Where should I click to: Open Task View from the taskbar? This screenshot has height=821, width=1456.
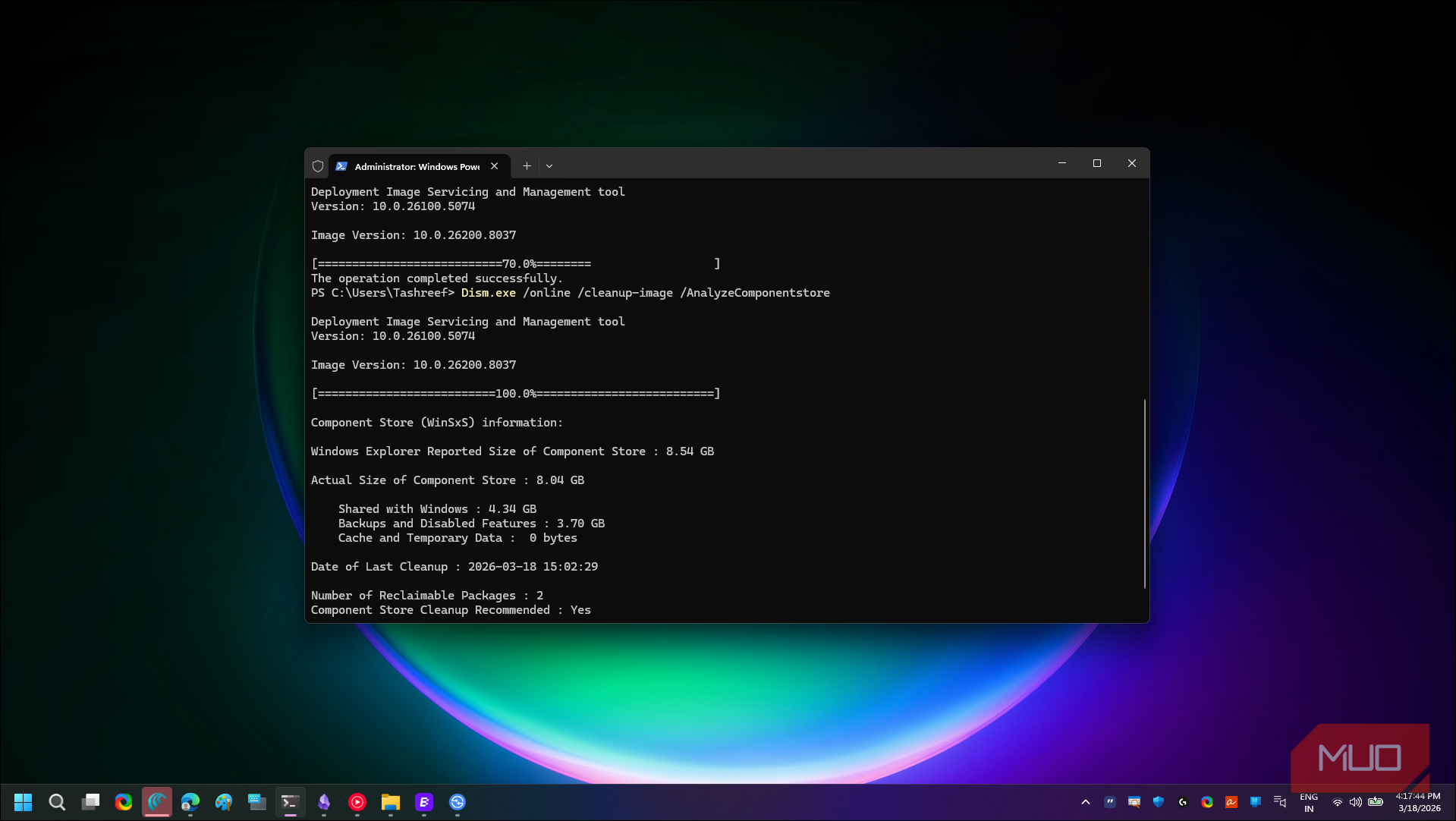coord(90,802)
